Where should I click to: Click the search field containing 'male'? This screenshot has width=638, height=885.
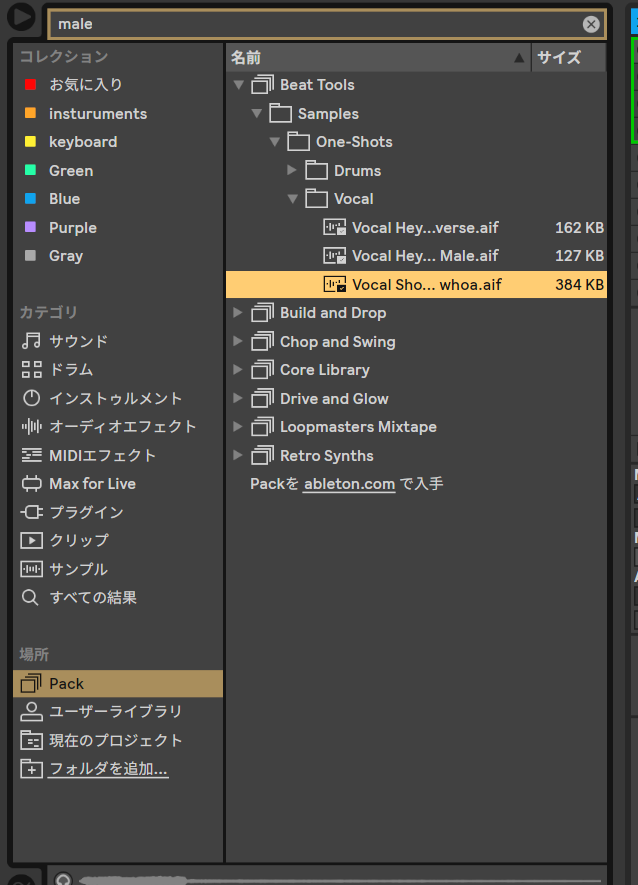coord(310,24)
